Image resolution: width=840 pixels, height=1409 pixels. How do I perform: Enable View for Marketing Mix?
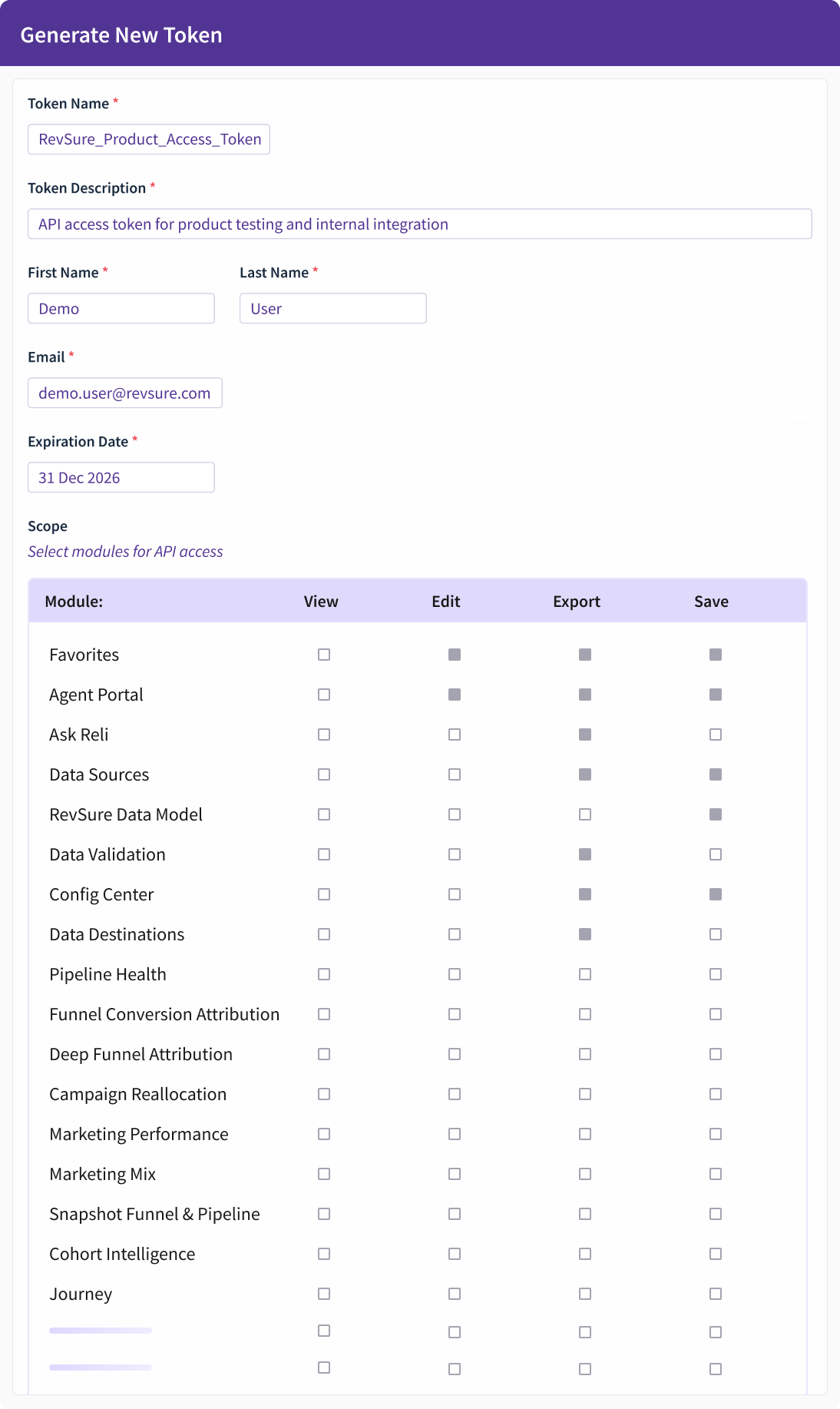[x=324, y=1174]
